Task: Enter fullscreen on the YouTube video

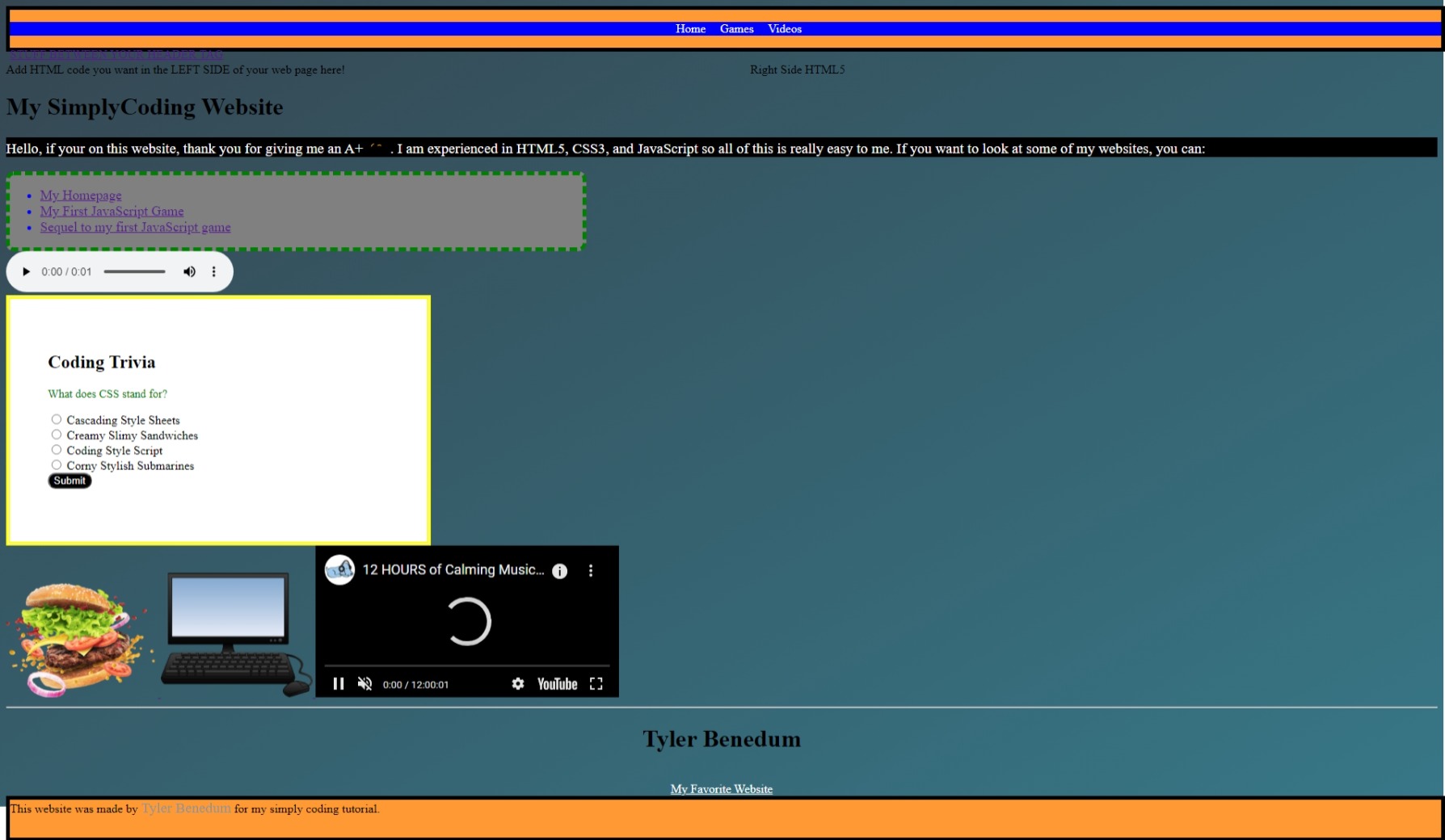Action: pos(596,683)
